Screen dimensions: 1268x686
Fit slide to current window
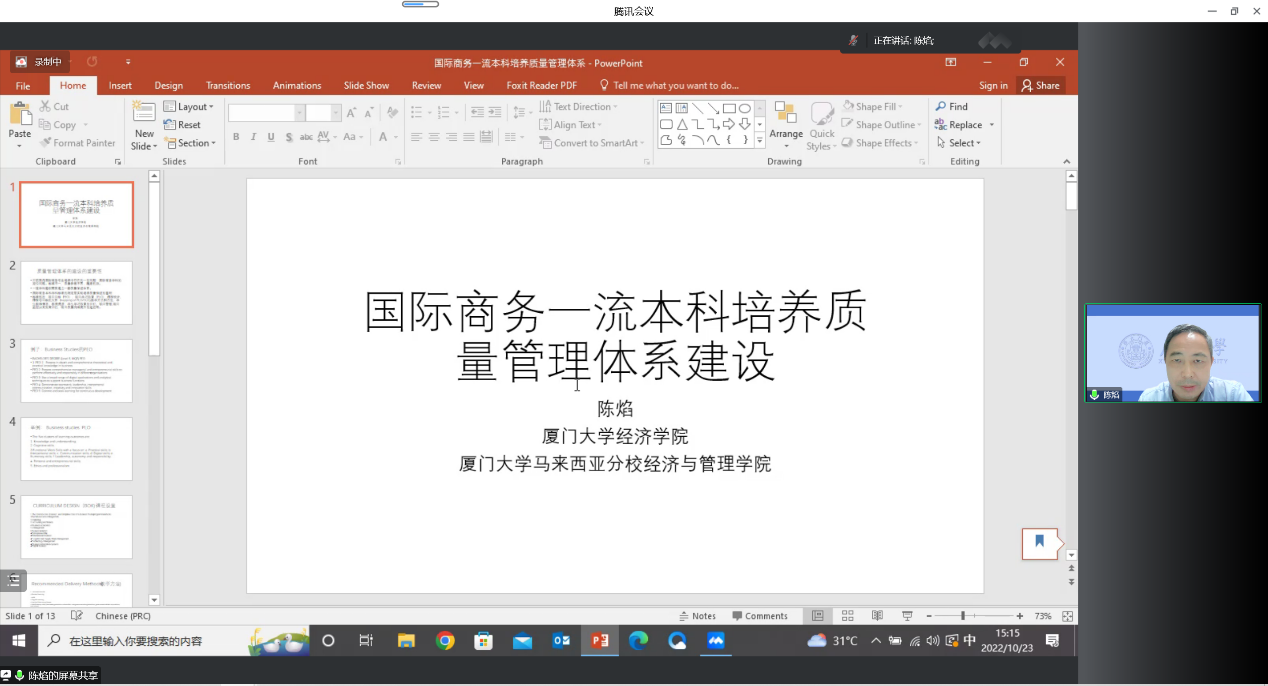[x=1068, y=616]
